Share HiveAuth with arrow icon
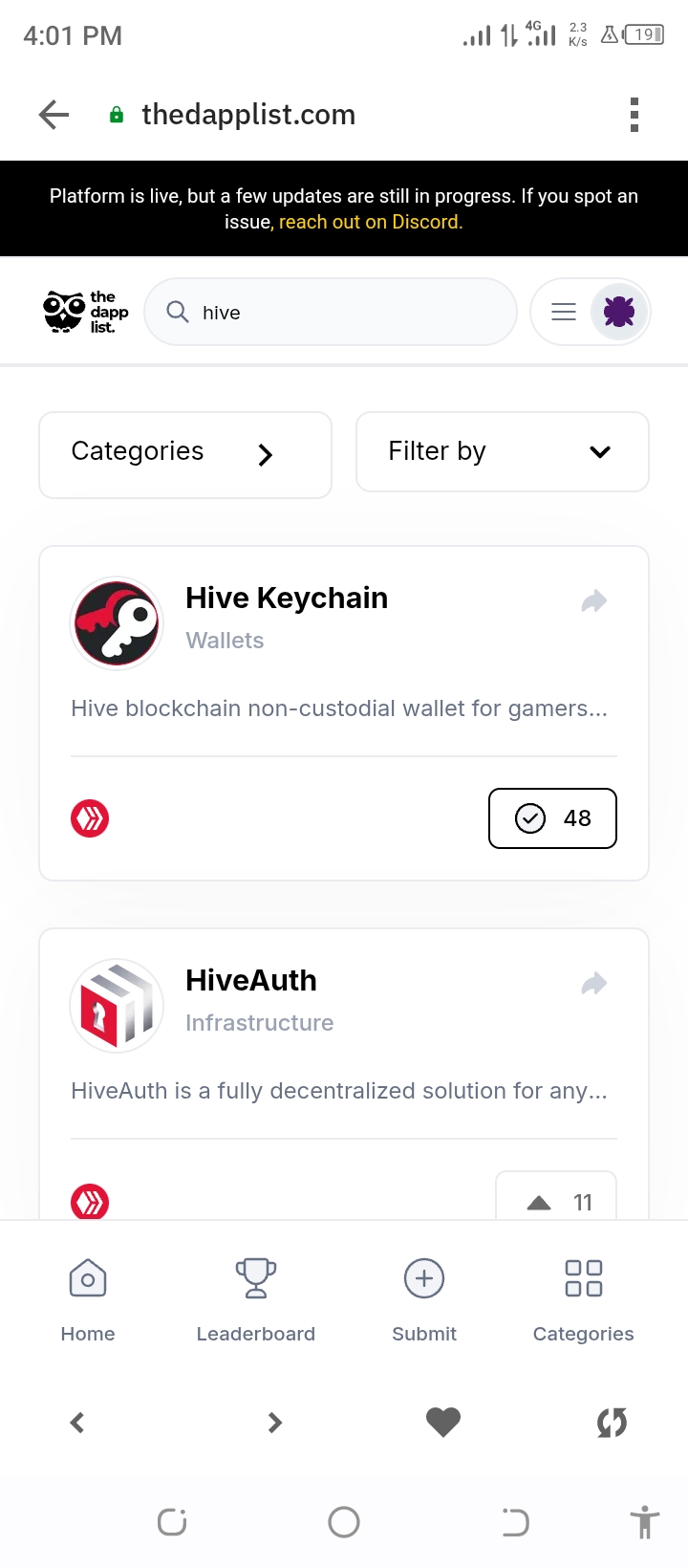Screen dimensions: 688x1568 594,983
